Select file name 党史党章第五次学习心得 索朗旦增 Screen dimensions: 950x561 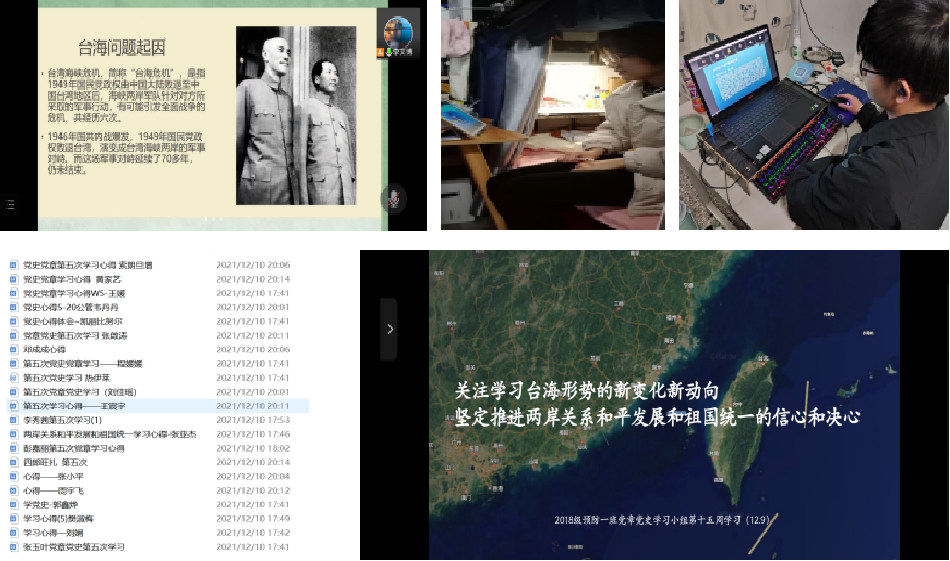(x=88, y=265)
